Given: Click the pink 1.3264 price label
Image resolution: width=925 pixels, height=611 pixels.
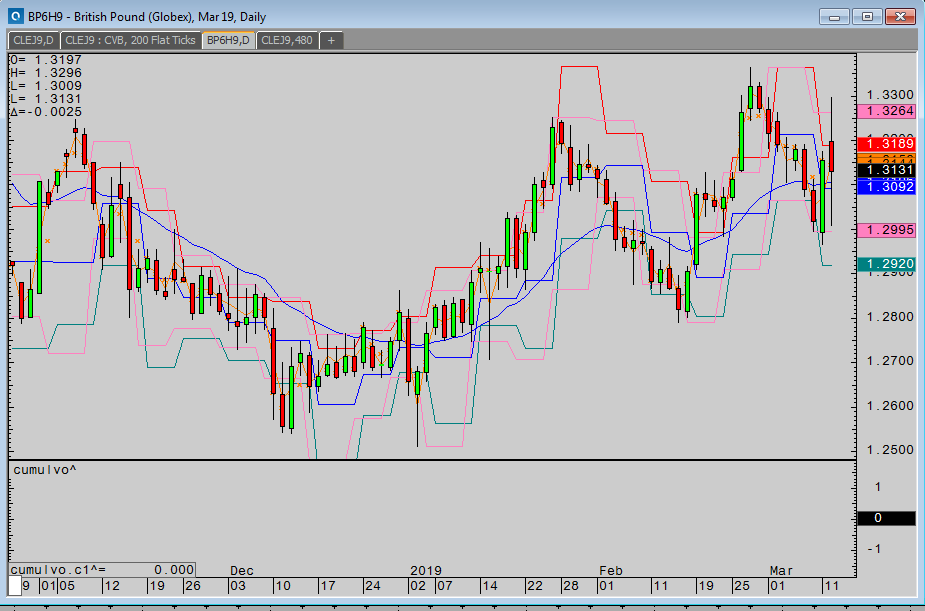Looking at the screenshot, I should (x=886, y=111).
